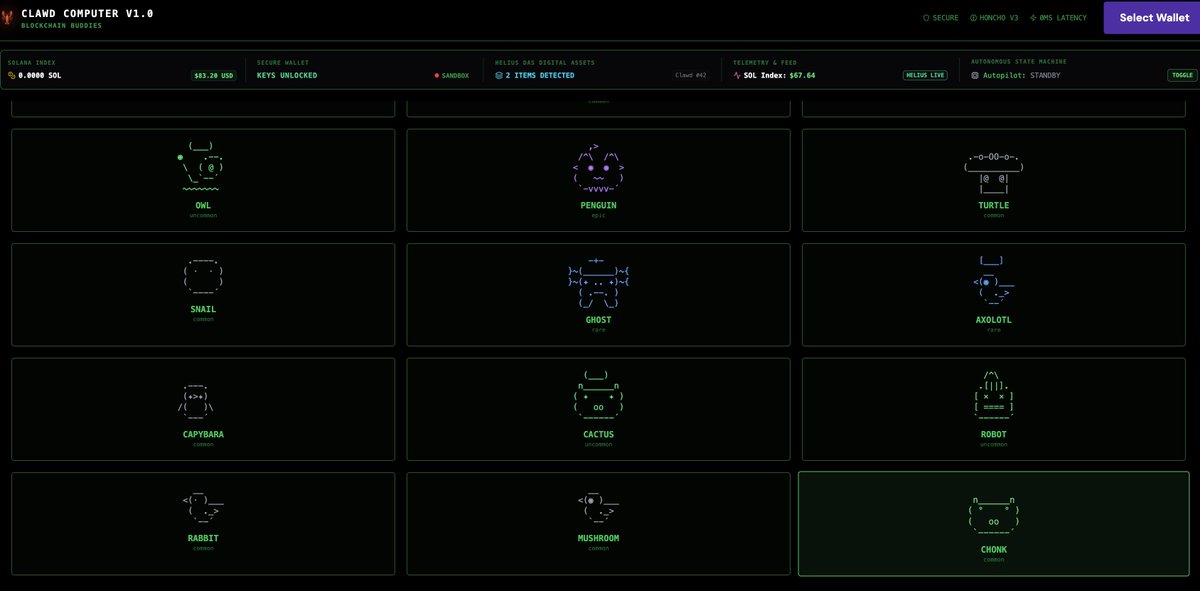
Task: Click the SOL Index: $67.64 value
Action: coord(779,75)
